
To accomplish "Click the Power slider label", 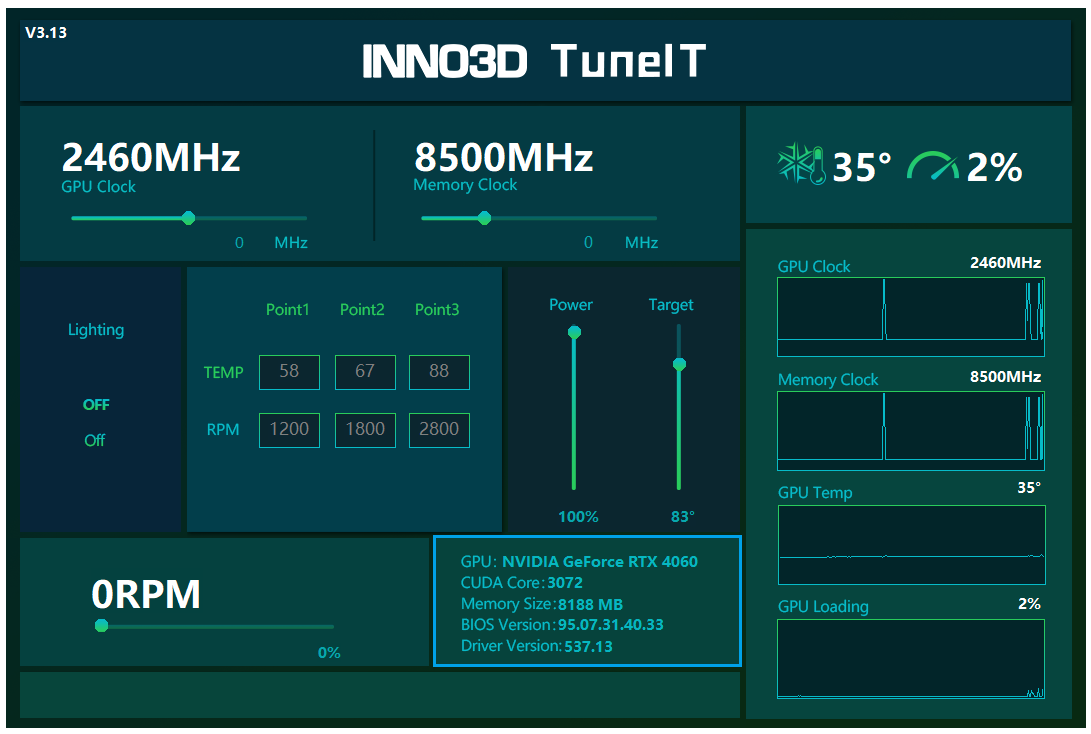I will 571,305.
